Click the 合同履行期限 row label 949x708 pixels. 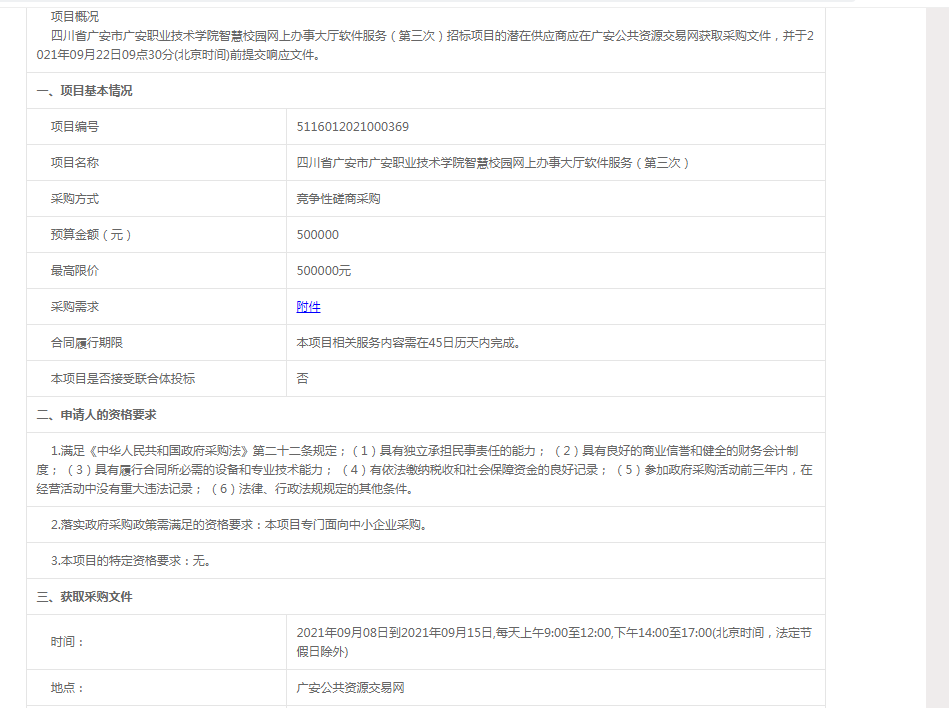pos(87,343)
